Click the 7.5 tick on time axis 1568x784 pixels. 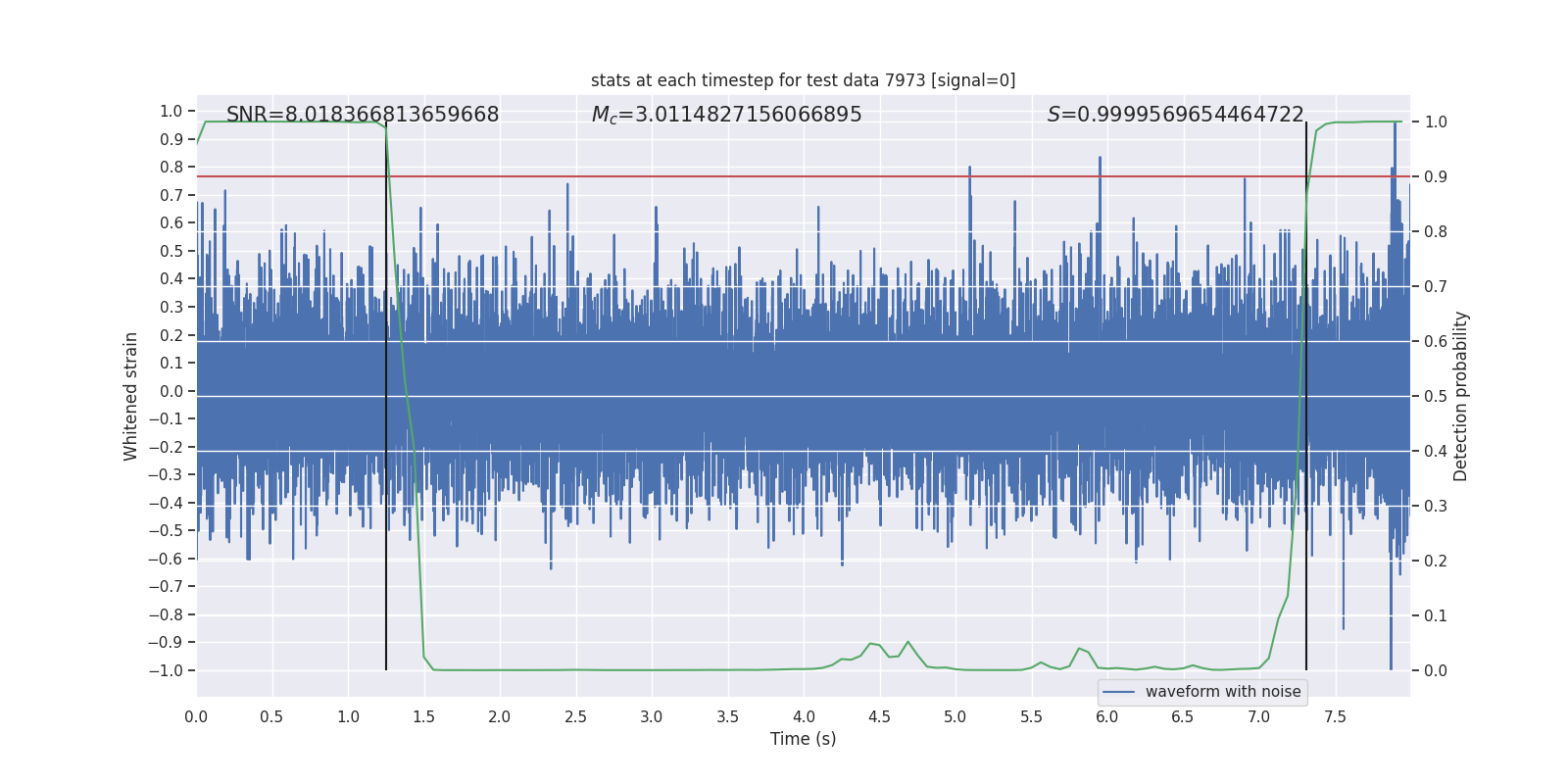1335,716
